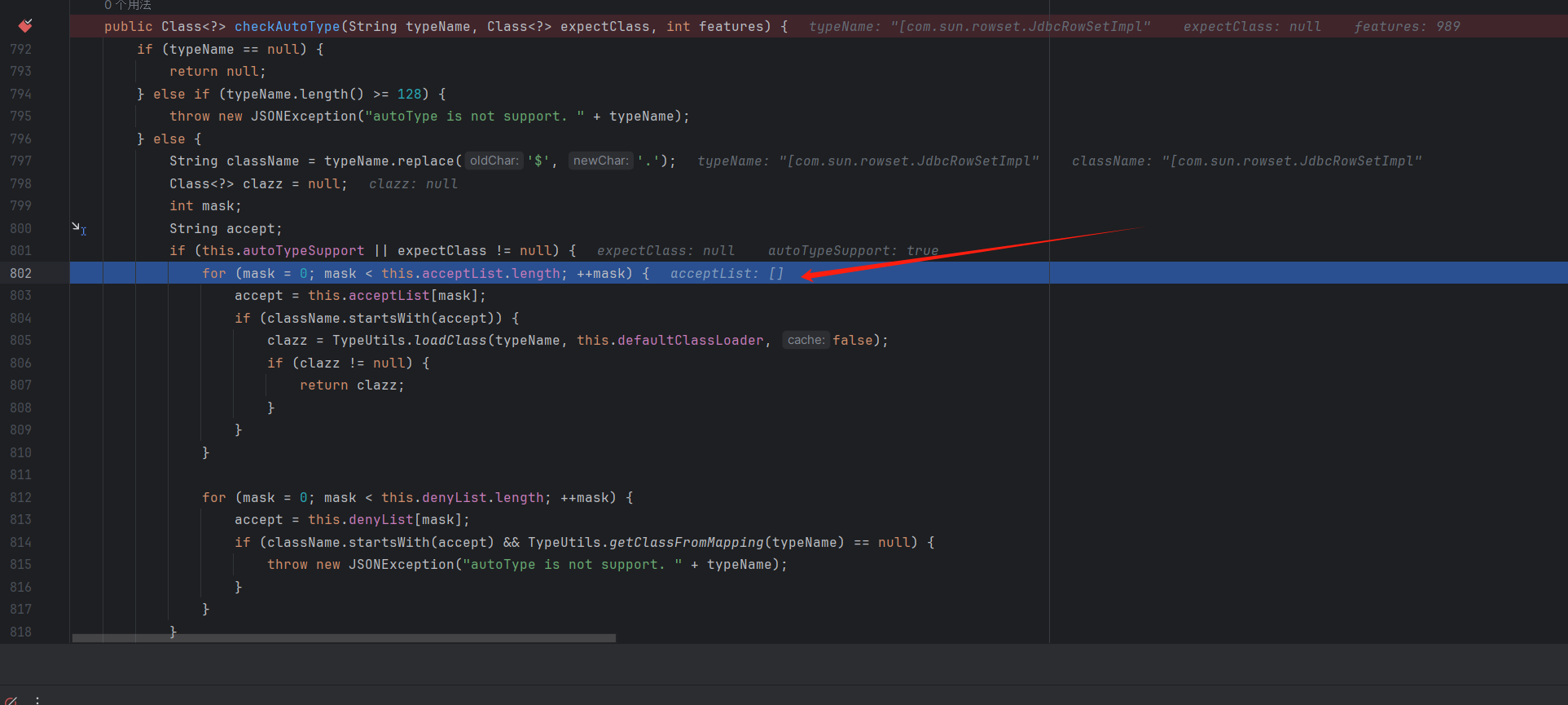1568x705 pixels.
Task: Click the 'return clazz;' statement
Action: 352,385
